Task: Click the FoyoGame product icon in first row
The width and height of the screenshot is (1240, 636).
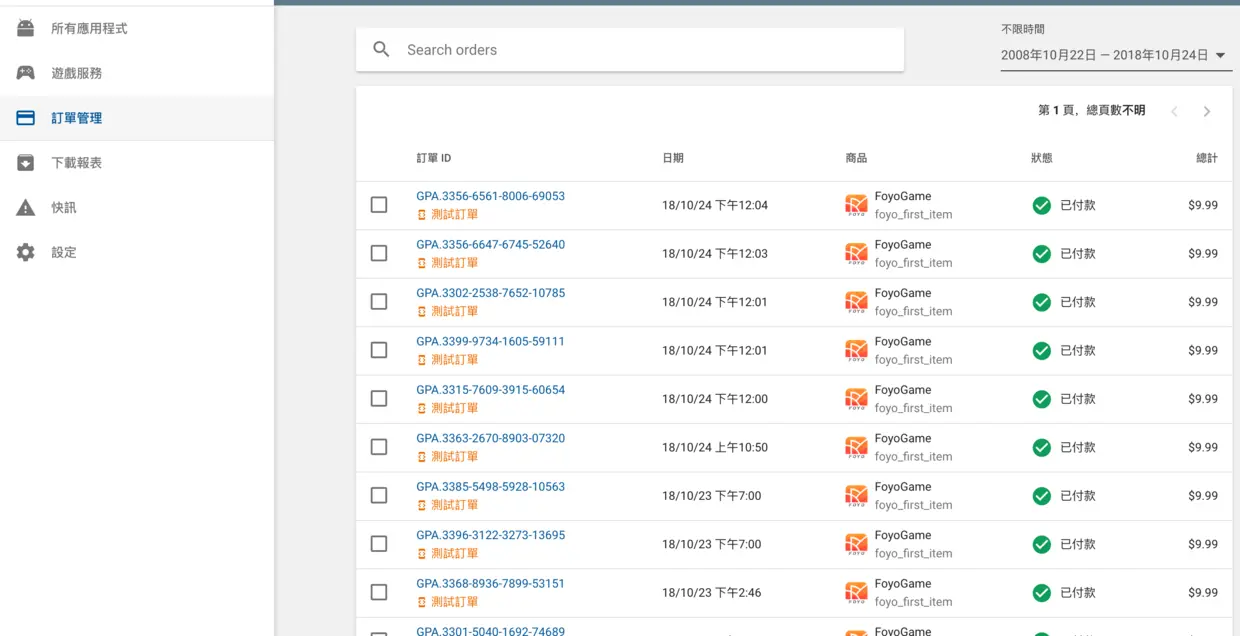Action: (856, 205)
